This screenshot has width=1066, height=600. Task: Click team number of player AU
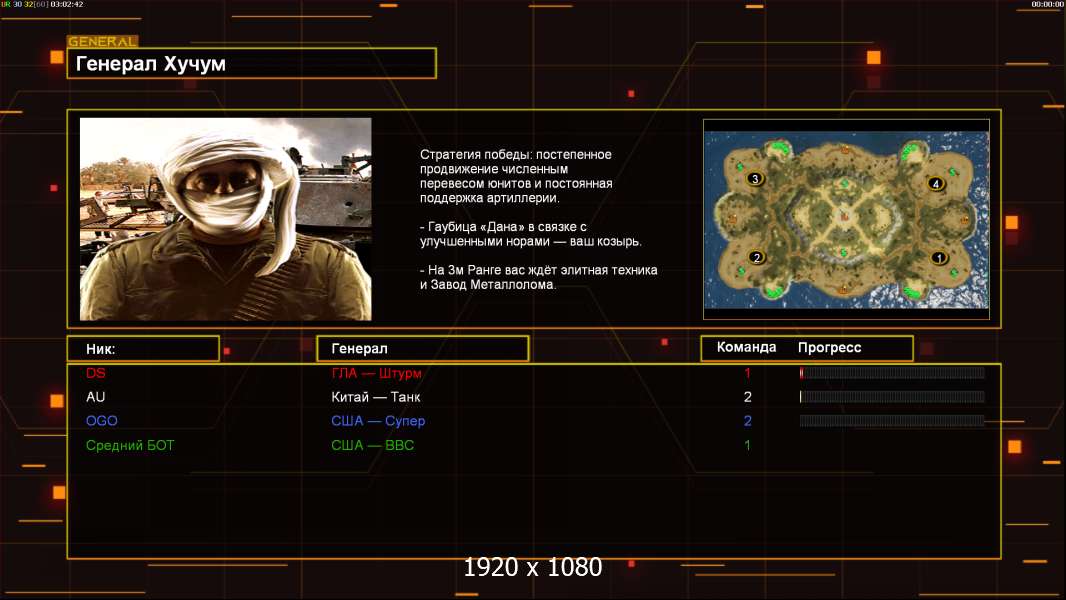[x=747, y=397]
